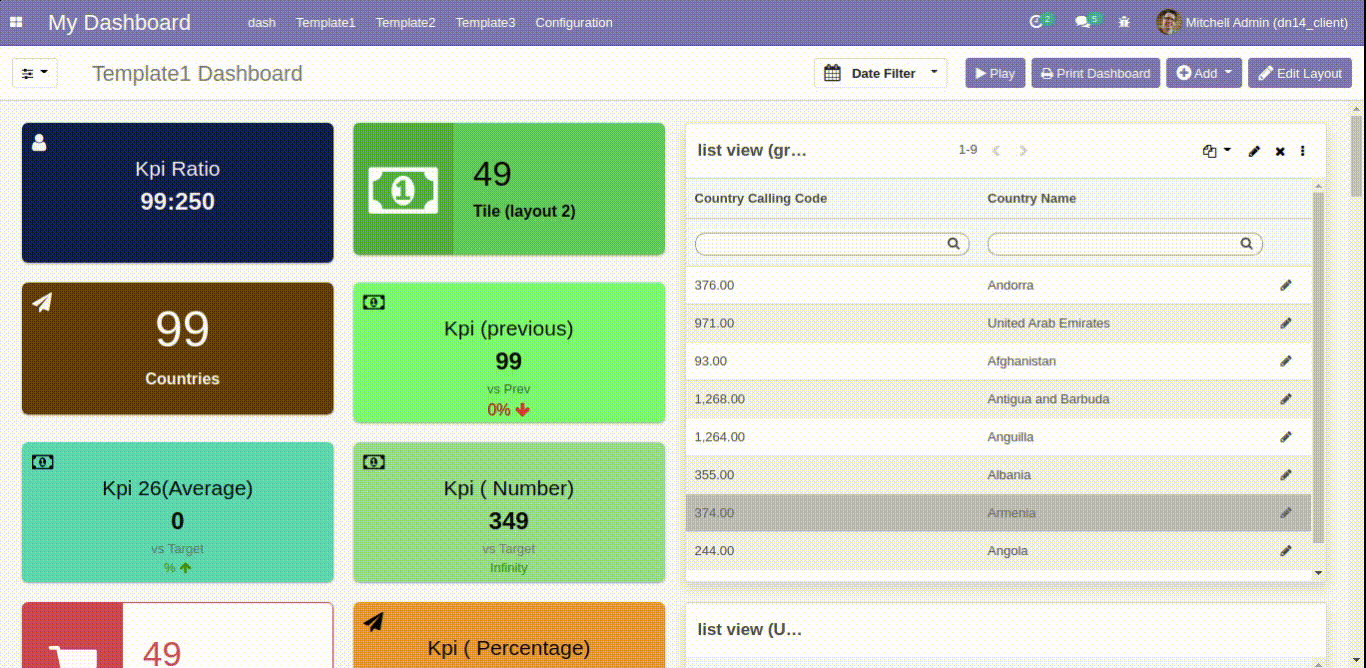Go to next page of list view

[1023, 151]
